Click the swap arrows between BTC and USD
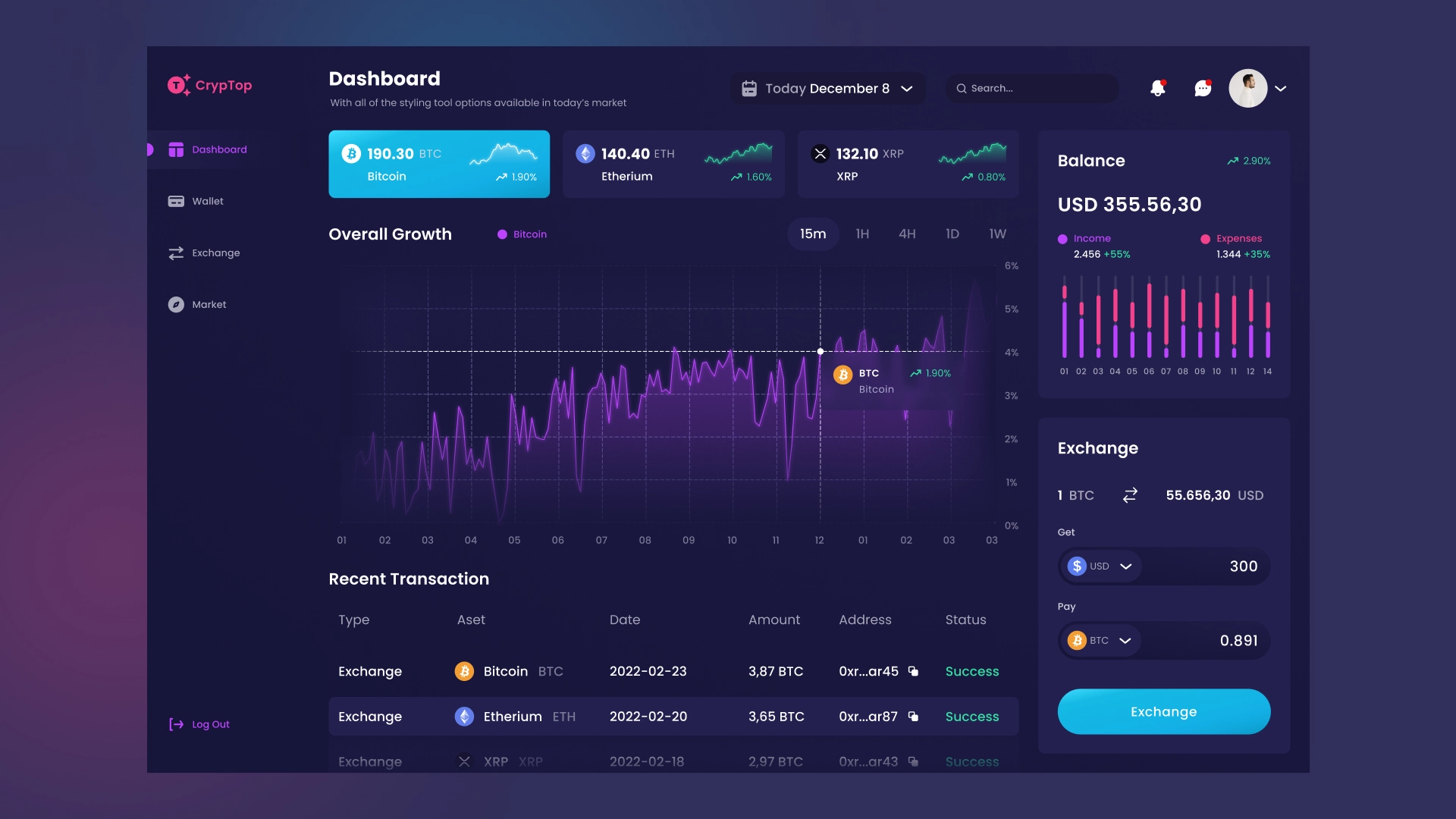The image size is (1456, 819). point(1130,494)
